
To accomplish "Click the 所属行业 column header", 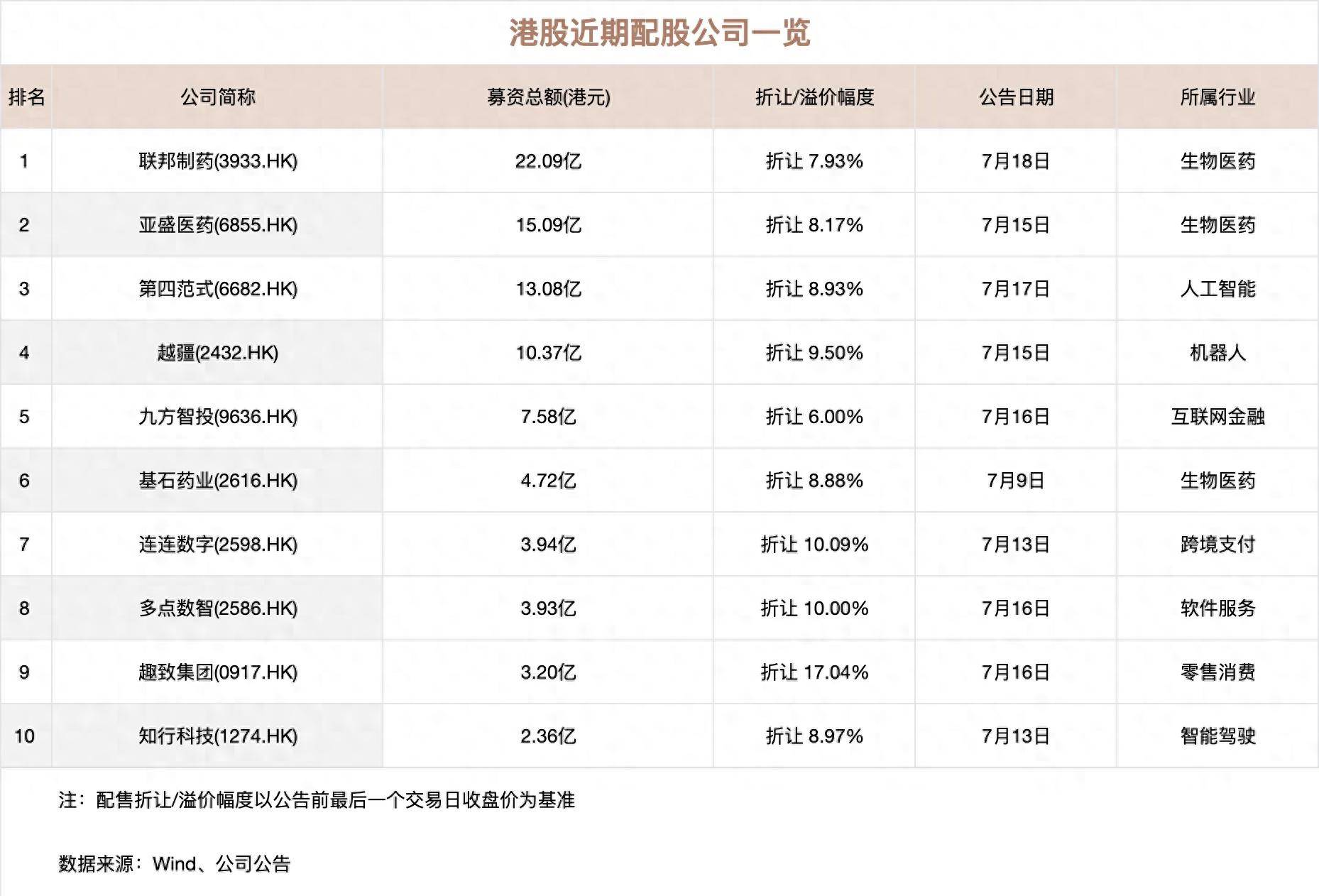I will click(1217, 97).
